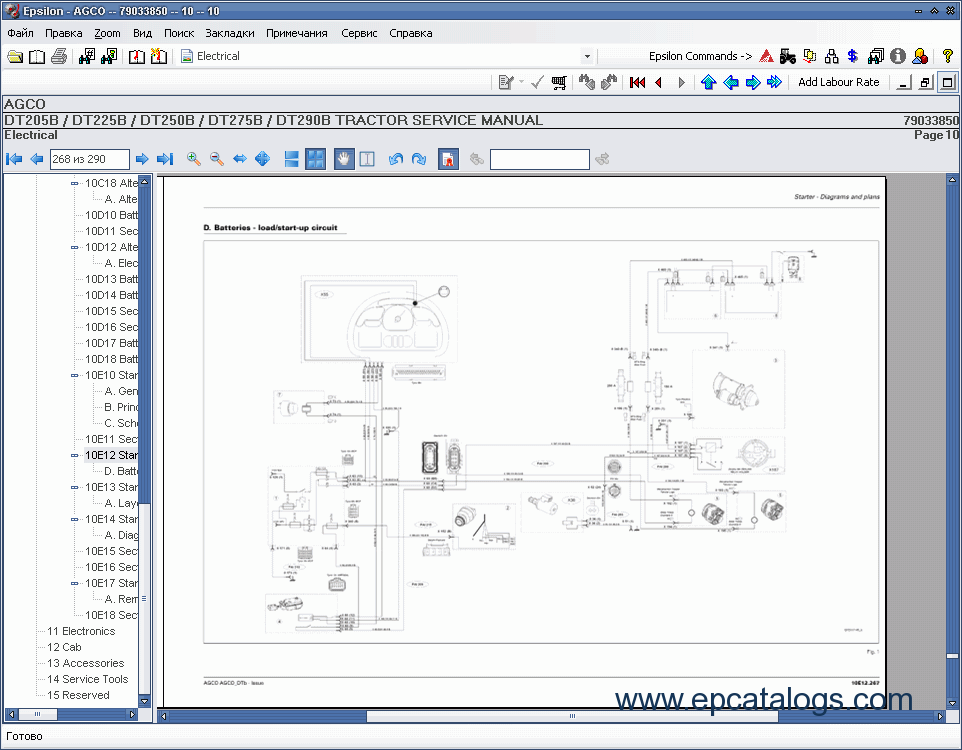962x750 pixels.
Task: Open the Вид menu
Action: [142, 33]
